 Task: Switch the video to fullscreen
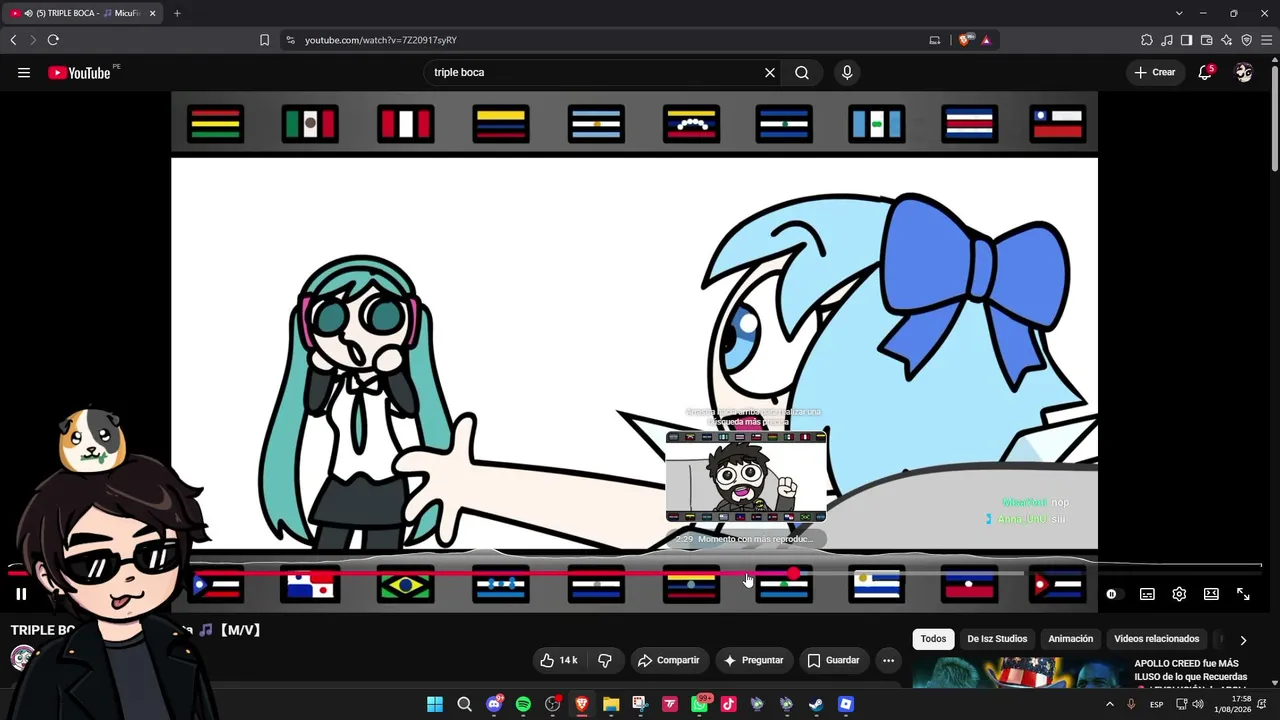1243,594
